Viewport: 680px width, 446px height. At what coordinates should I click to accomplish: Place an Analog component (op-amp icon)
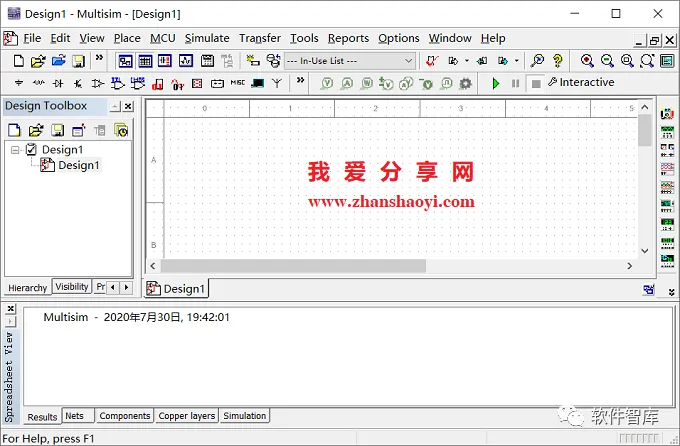(x=98, y=83)
